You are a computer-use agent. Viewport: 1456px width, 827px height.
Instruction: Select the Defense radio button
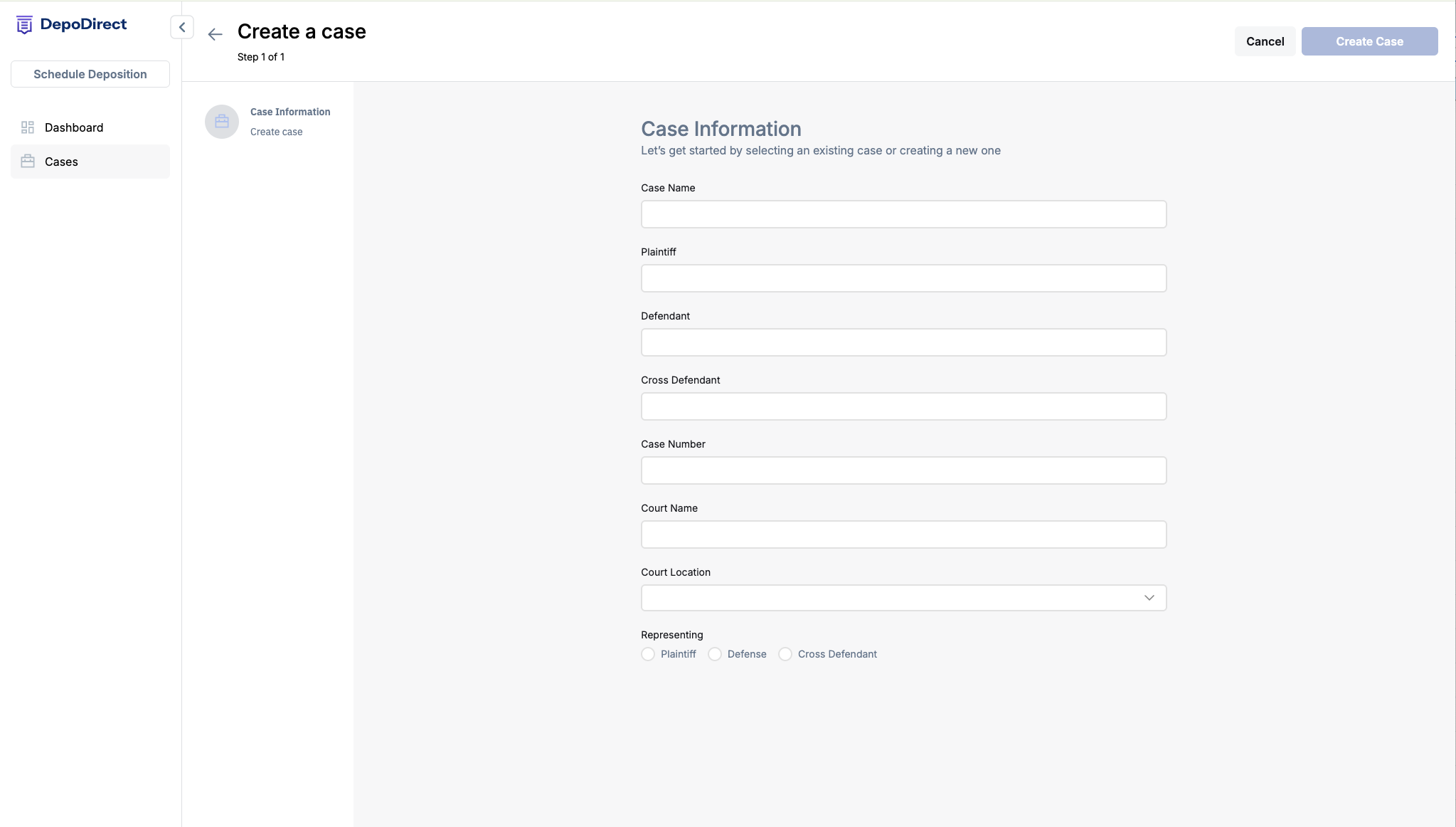[x=715, y=654]
